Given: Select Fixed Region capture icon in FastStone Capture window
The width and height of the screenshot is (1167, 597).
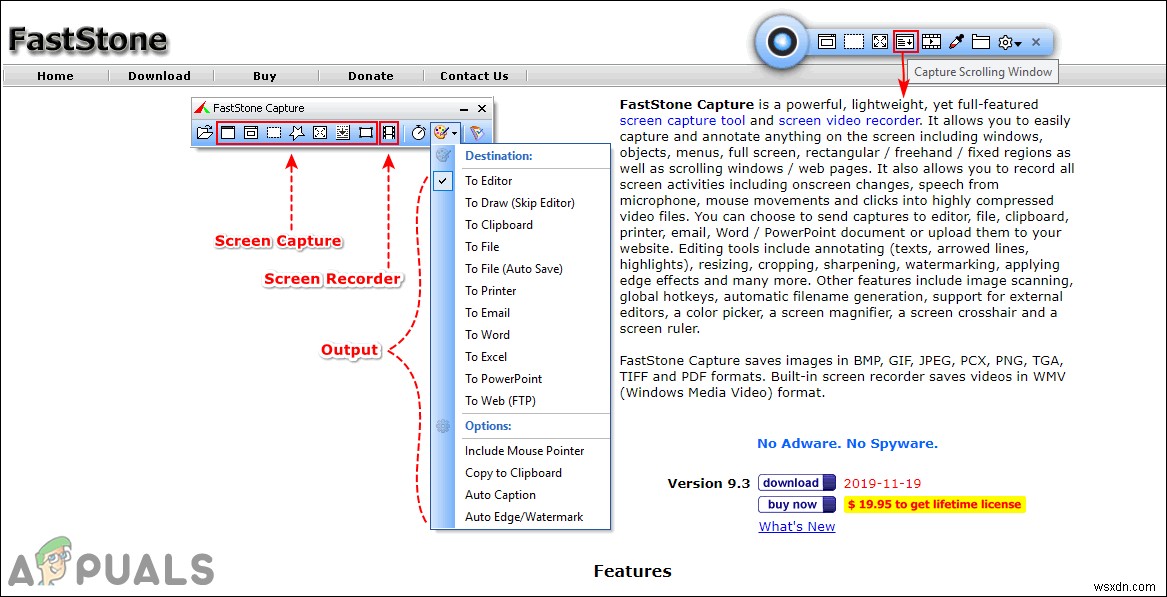Looking at the screenshot, I should [365, 133].
